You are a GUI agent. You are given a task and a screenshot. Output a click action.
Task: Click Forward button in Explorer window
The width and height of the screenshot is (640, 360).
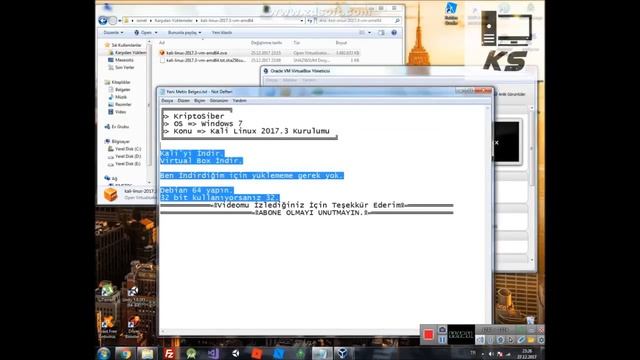[113, 20]
